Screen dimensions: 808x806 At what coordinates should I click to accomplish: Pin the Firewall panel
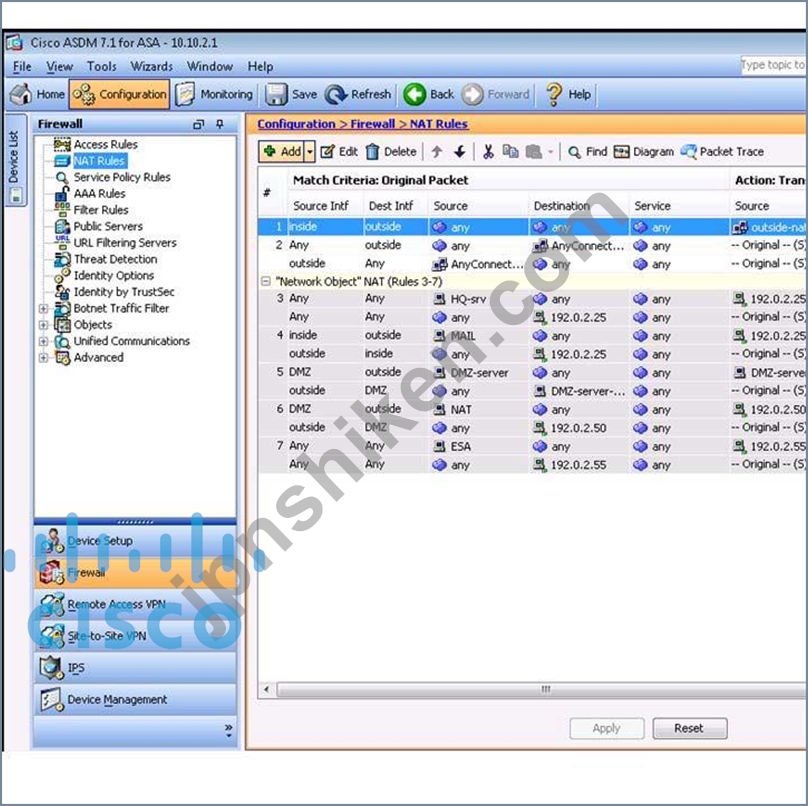220,124
